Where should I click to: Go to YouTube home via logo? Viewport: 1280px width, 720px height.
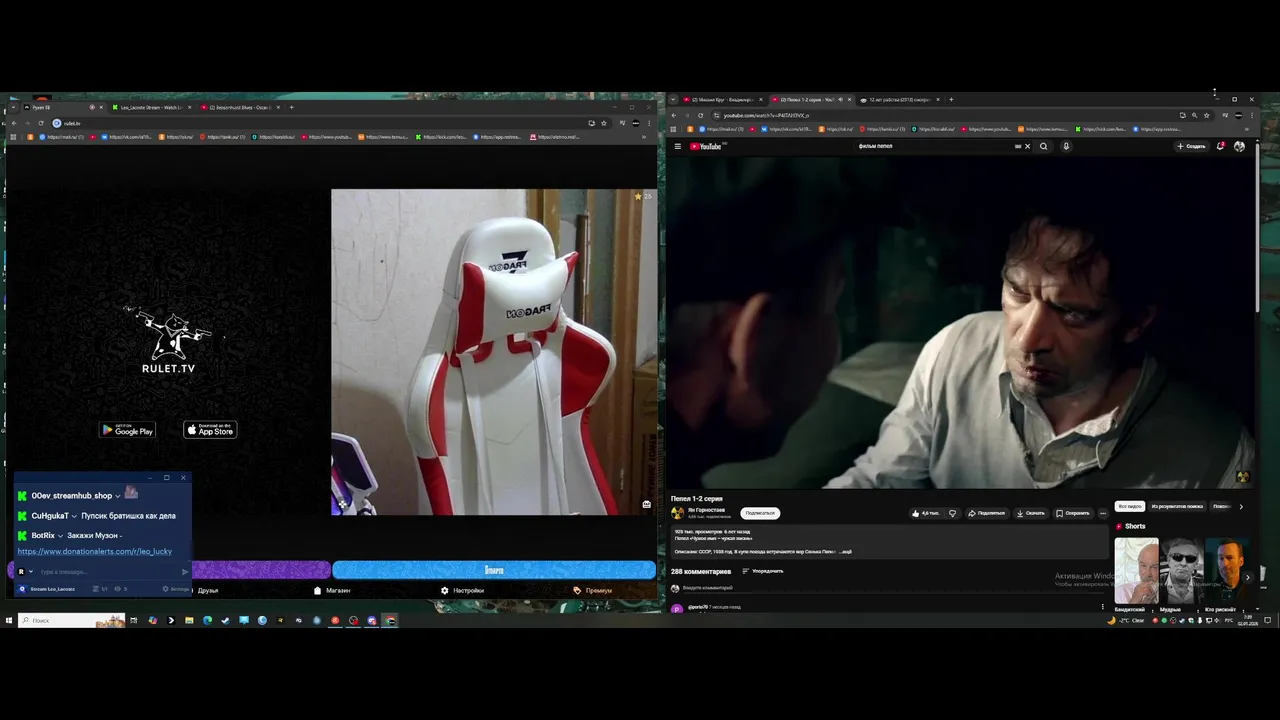(706, 146)
